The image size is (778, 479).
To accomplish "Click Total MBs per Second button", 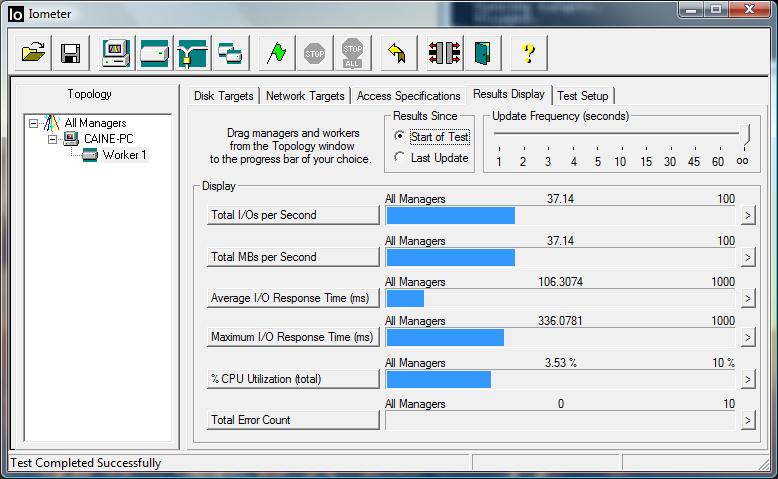I will coord(293,257).
